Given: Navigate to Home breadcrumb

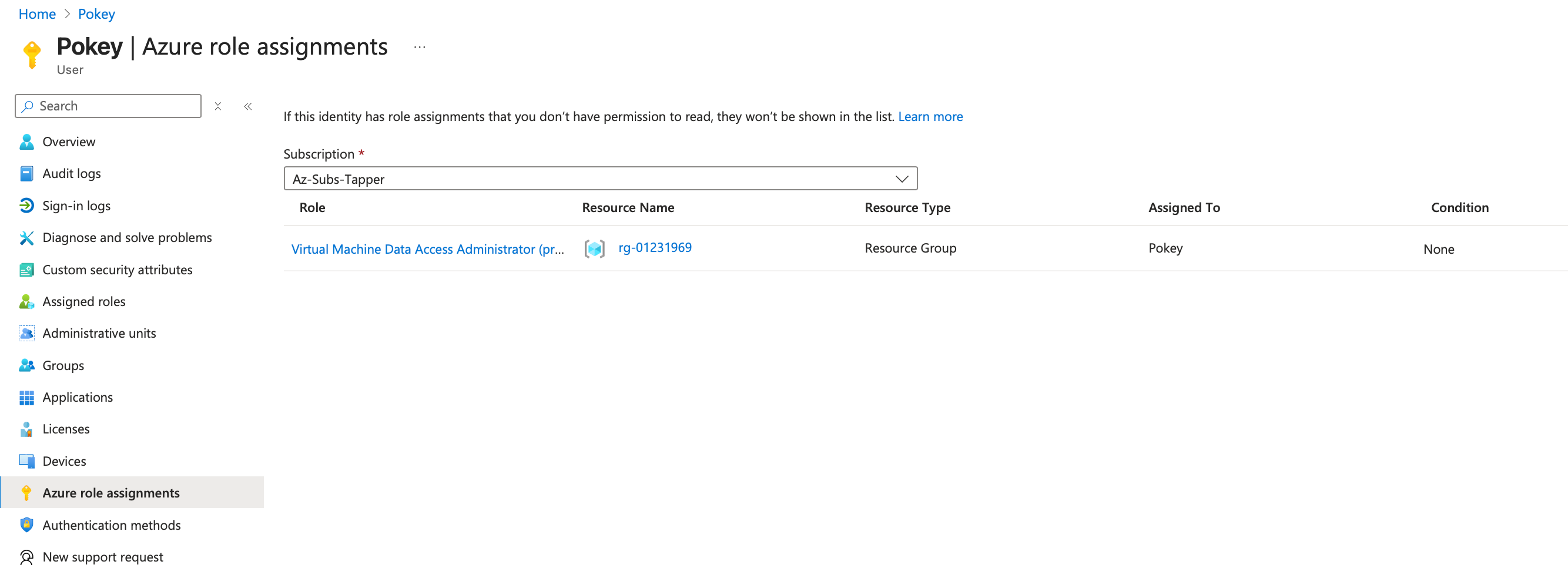Looking at the screenshot, I should (37, 14).
